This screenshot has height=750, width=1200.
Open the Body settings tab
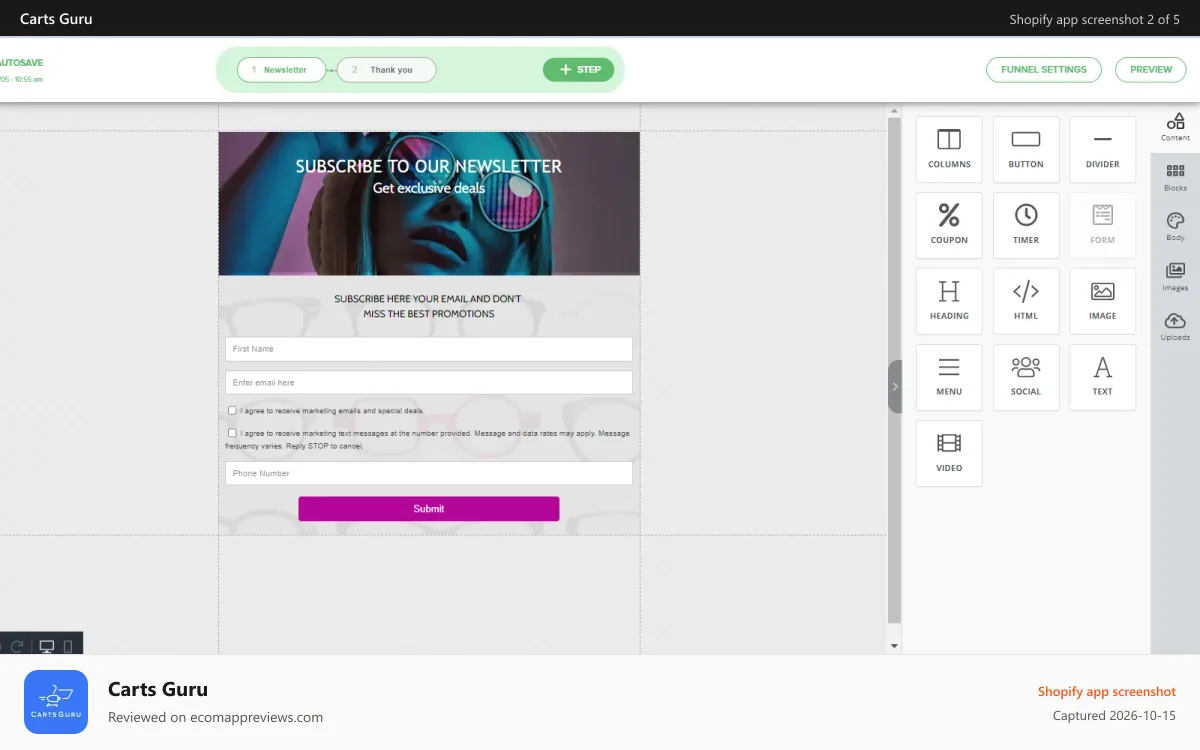1175,227
